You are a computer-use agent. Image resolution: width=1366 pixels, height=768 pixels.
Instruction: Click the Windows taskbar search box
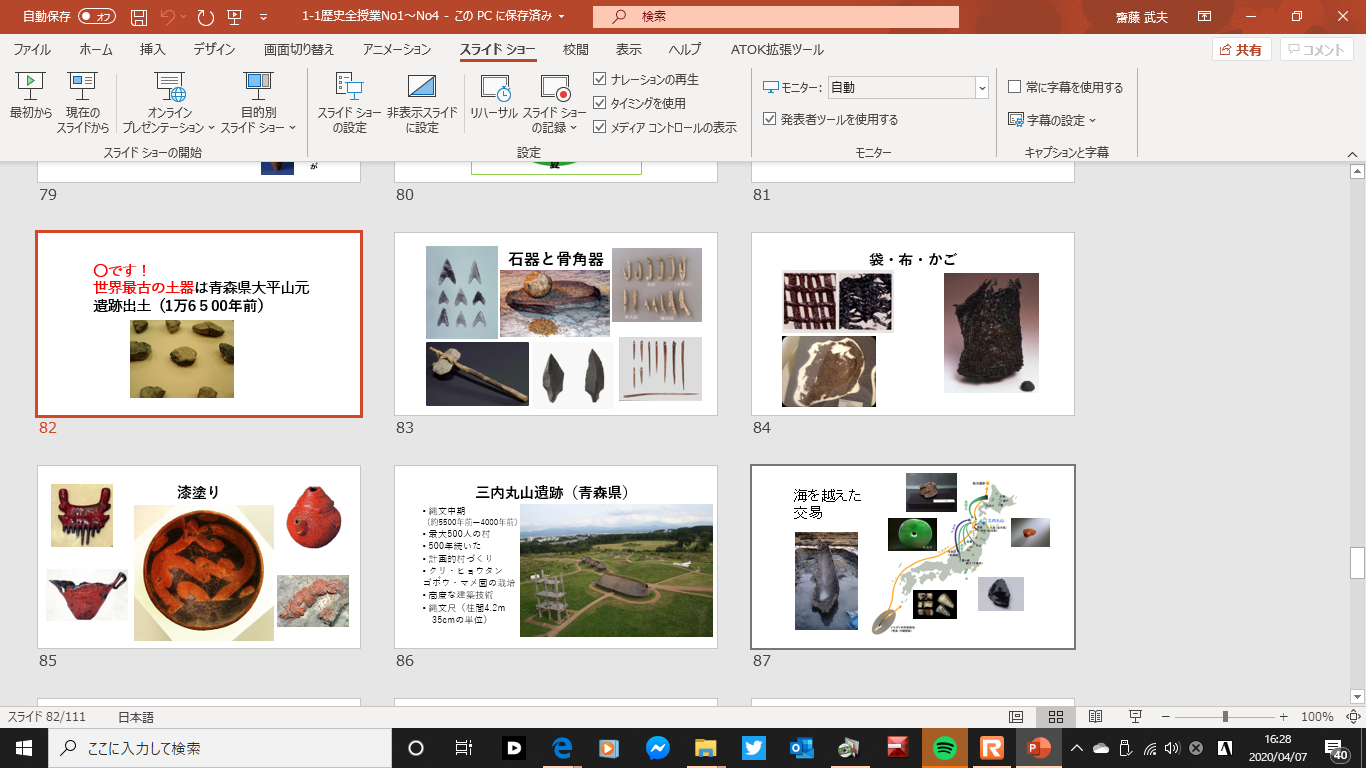[x=219, y=747]
